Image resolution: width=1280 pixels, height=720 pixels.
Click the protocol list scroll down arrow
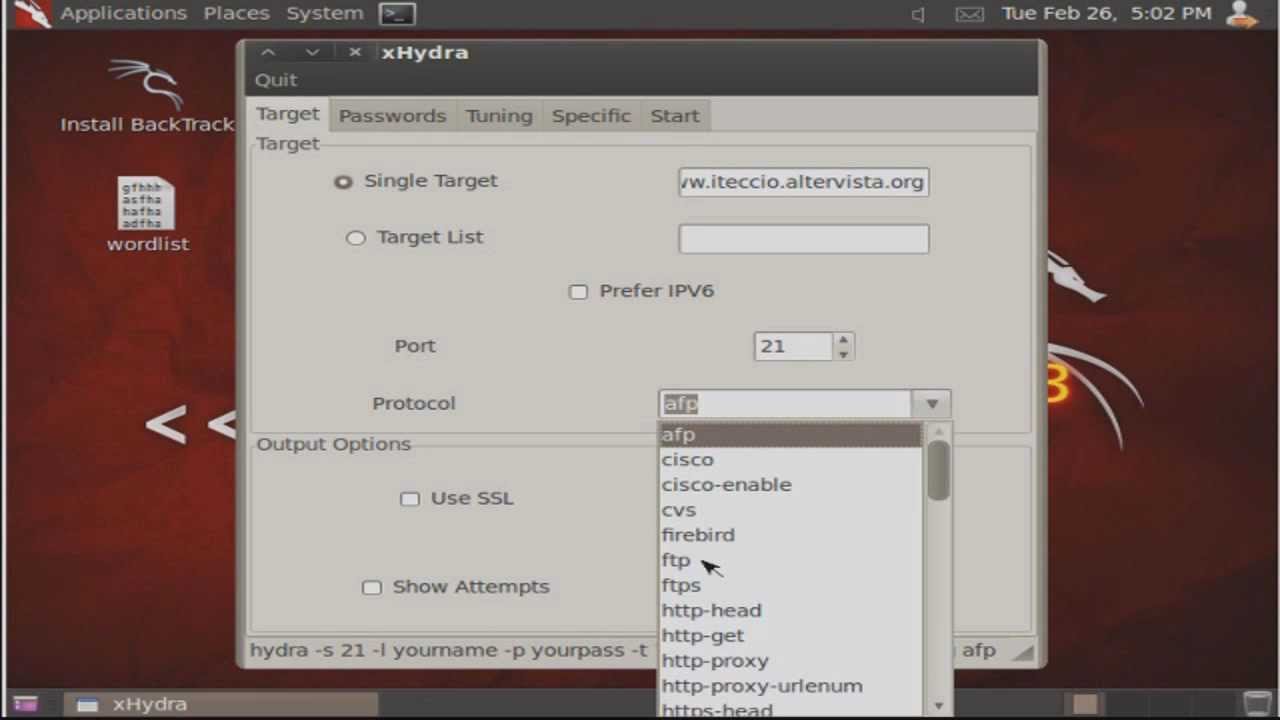[x=938, y=706]
